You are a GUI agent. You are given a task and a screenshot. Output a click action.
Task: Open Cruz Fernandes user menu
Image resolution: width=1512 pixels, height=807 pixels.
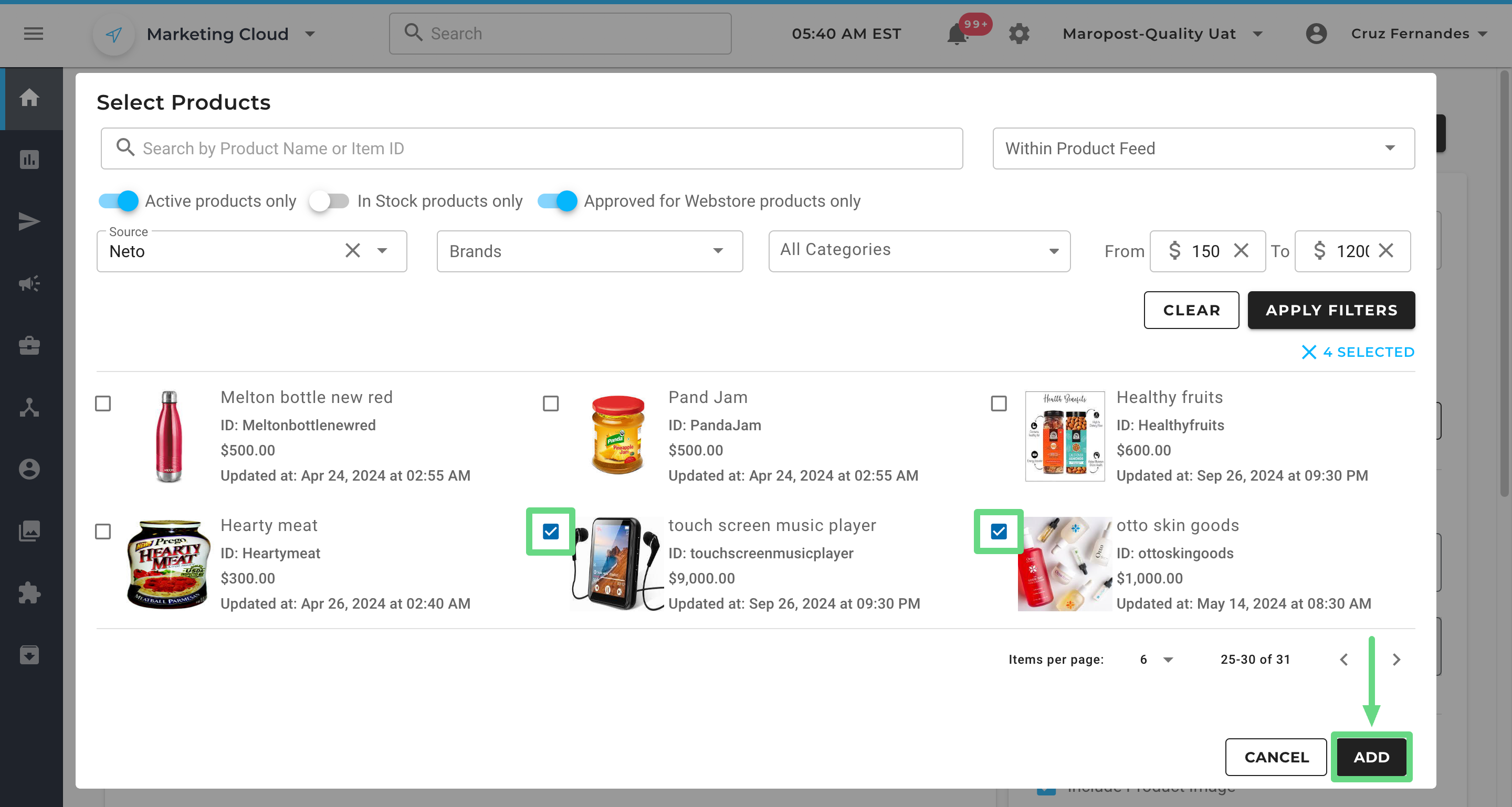click(x=1409, y=34)
